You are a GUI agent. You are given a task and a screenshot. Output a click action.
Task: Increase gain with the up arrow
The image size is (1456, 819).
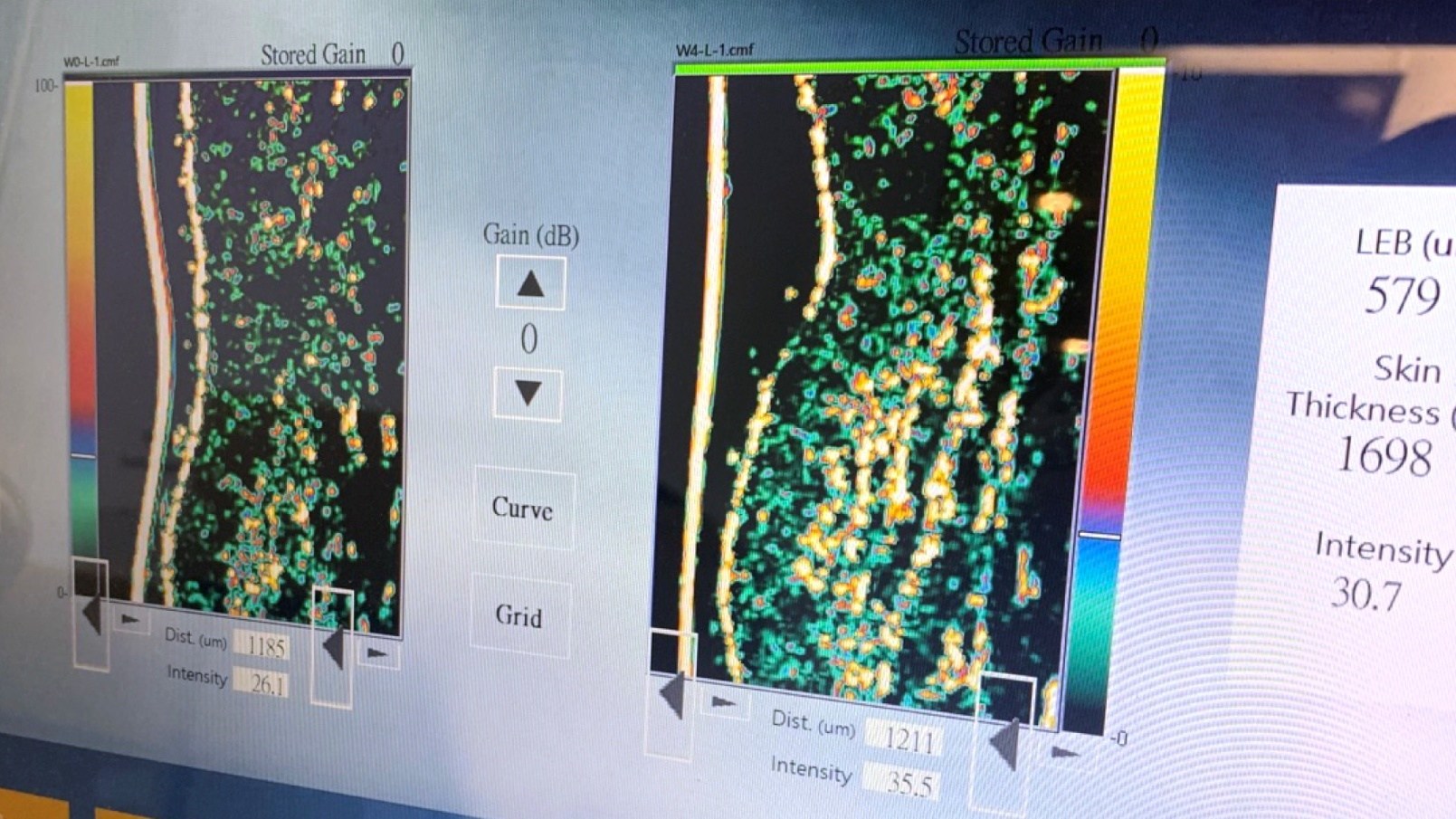click(x=530, y=284)
